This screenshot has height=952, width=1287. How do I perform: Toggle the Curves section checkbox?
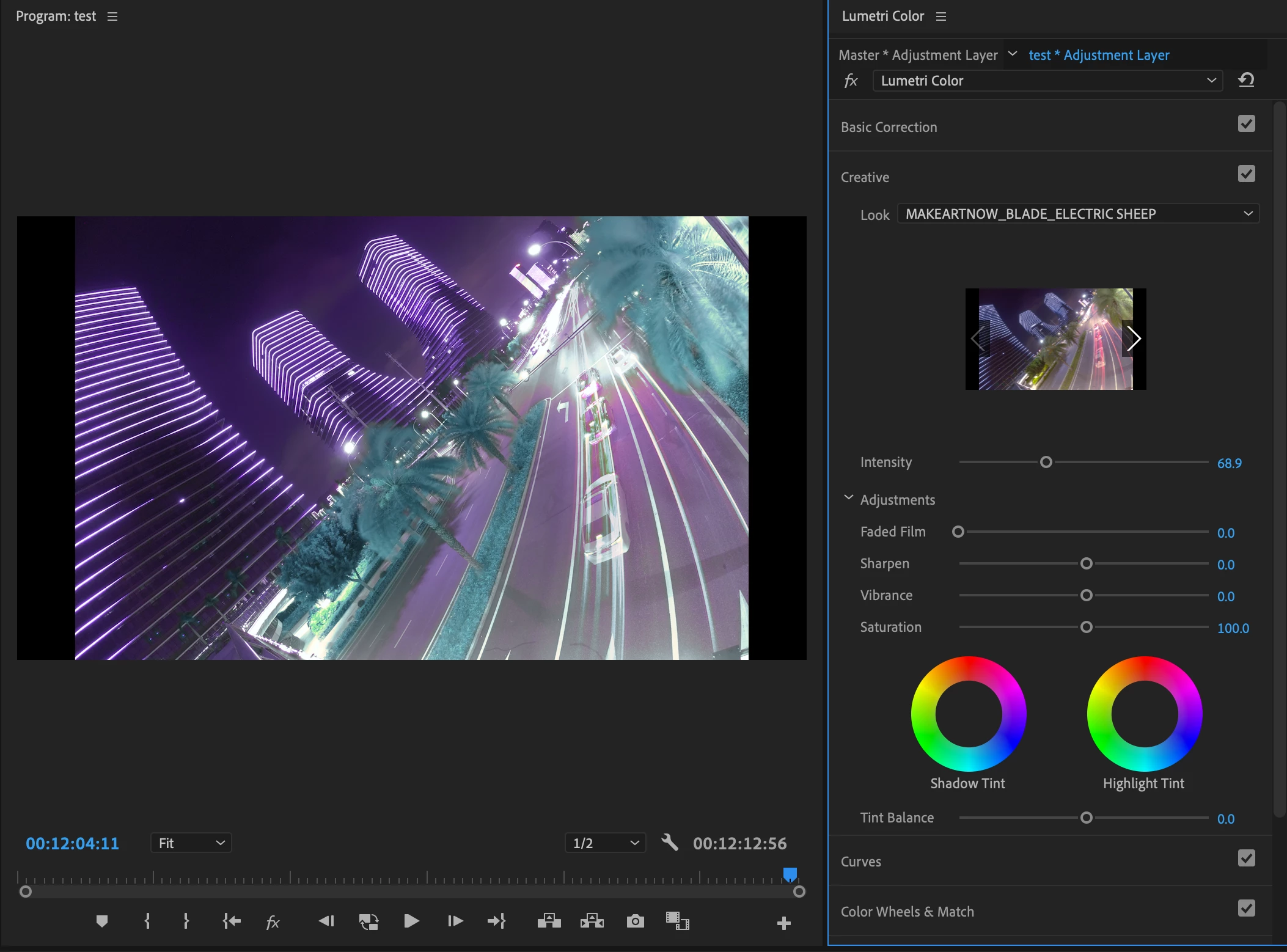click(x=1246, y=859)
